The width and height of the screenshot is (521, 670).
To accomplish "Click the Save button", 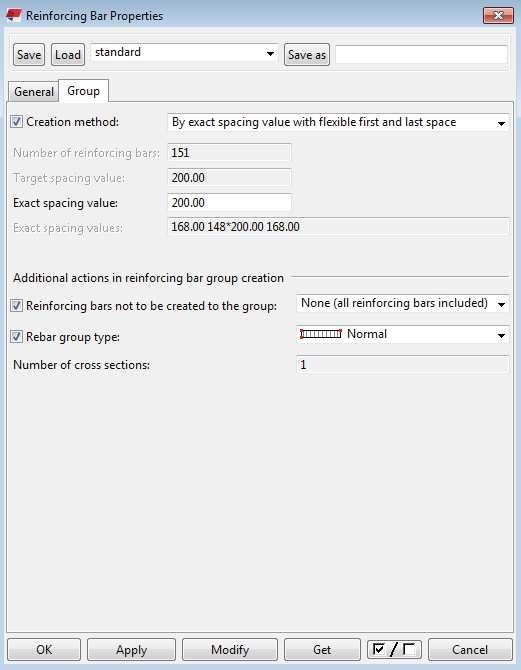I will tap(29, 55).
